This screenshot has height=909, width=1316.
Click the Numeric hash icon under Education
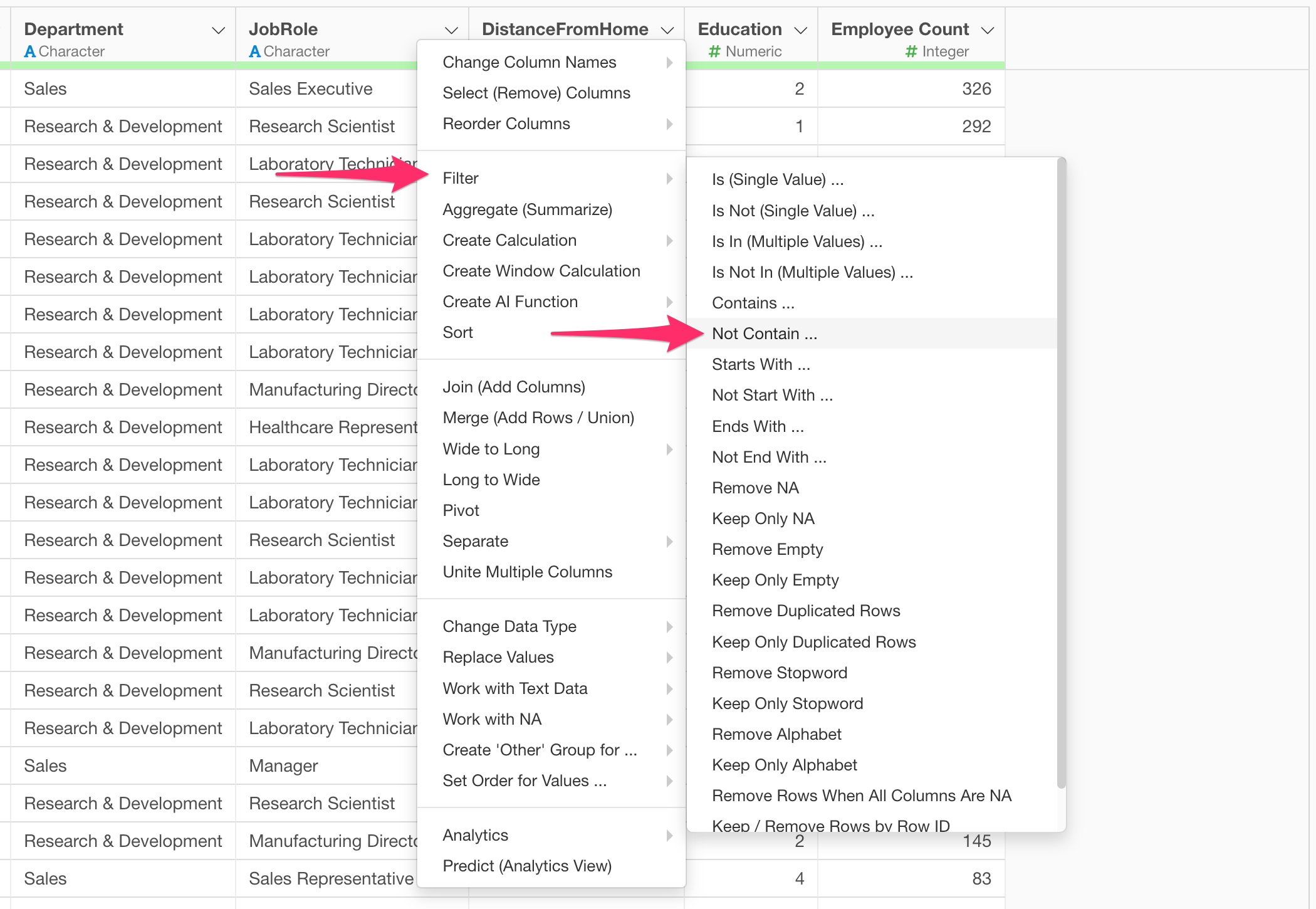coord(714,51)
